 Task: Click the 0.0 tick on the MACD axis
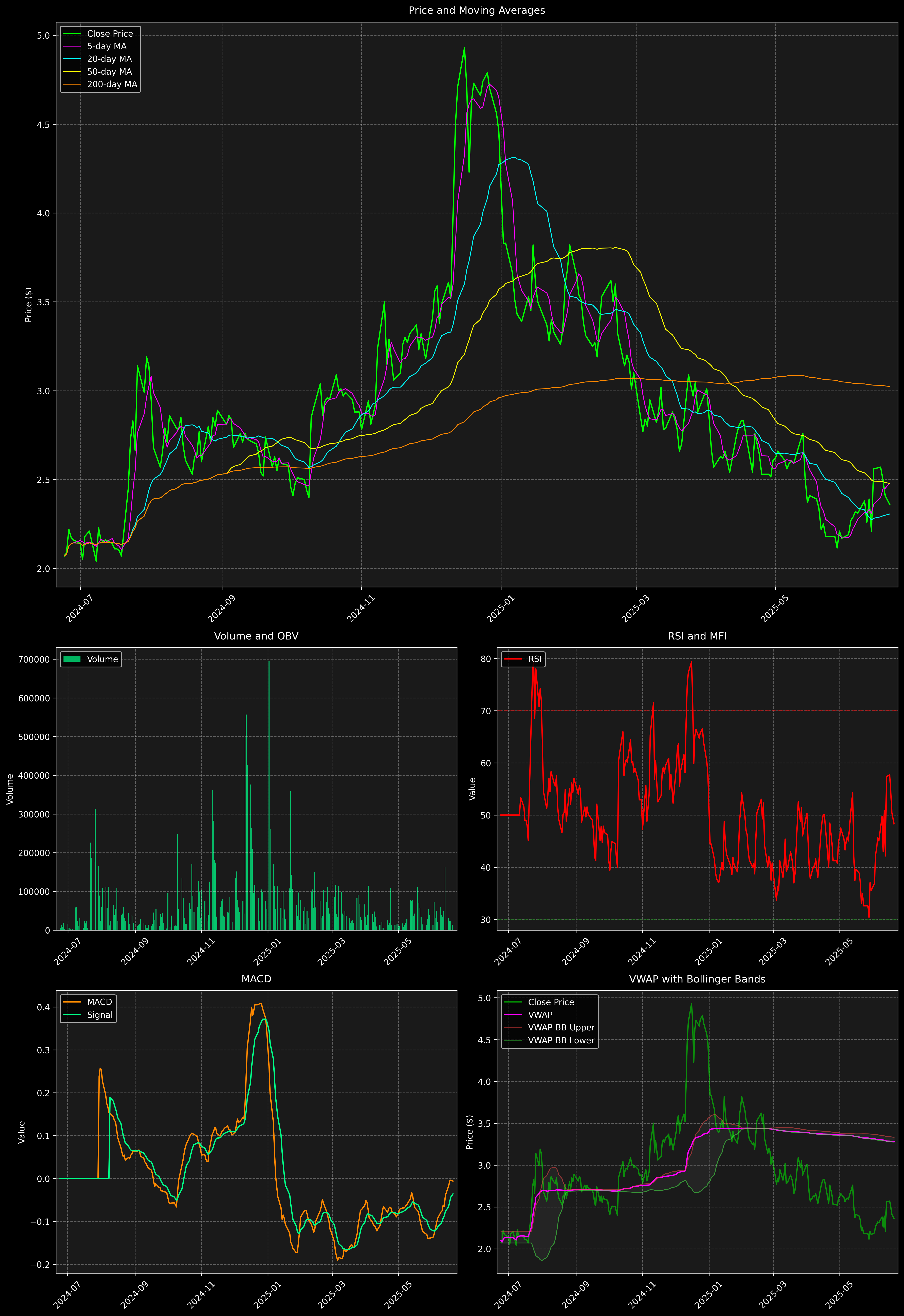pos(44,1179)
